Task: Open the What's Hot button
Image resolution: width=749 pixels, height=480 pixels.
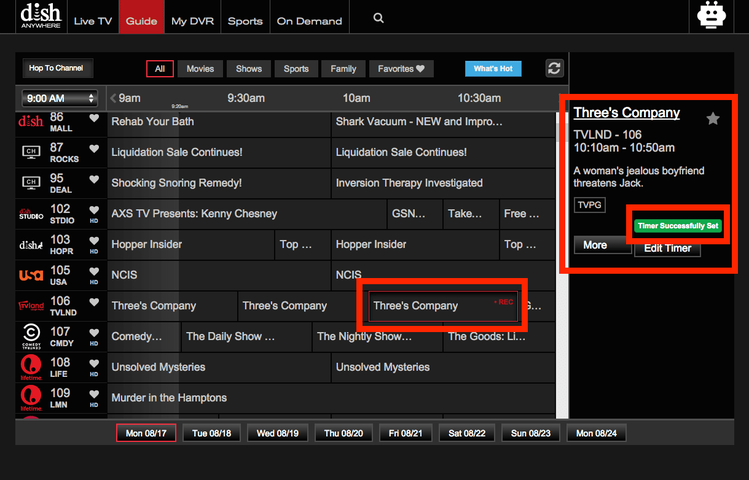Action: (493, 69)
